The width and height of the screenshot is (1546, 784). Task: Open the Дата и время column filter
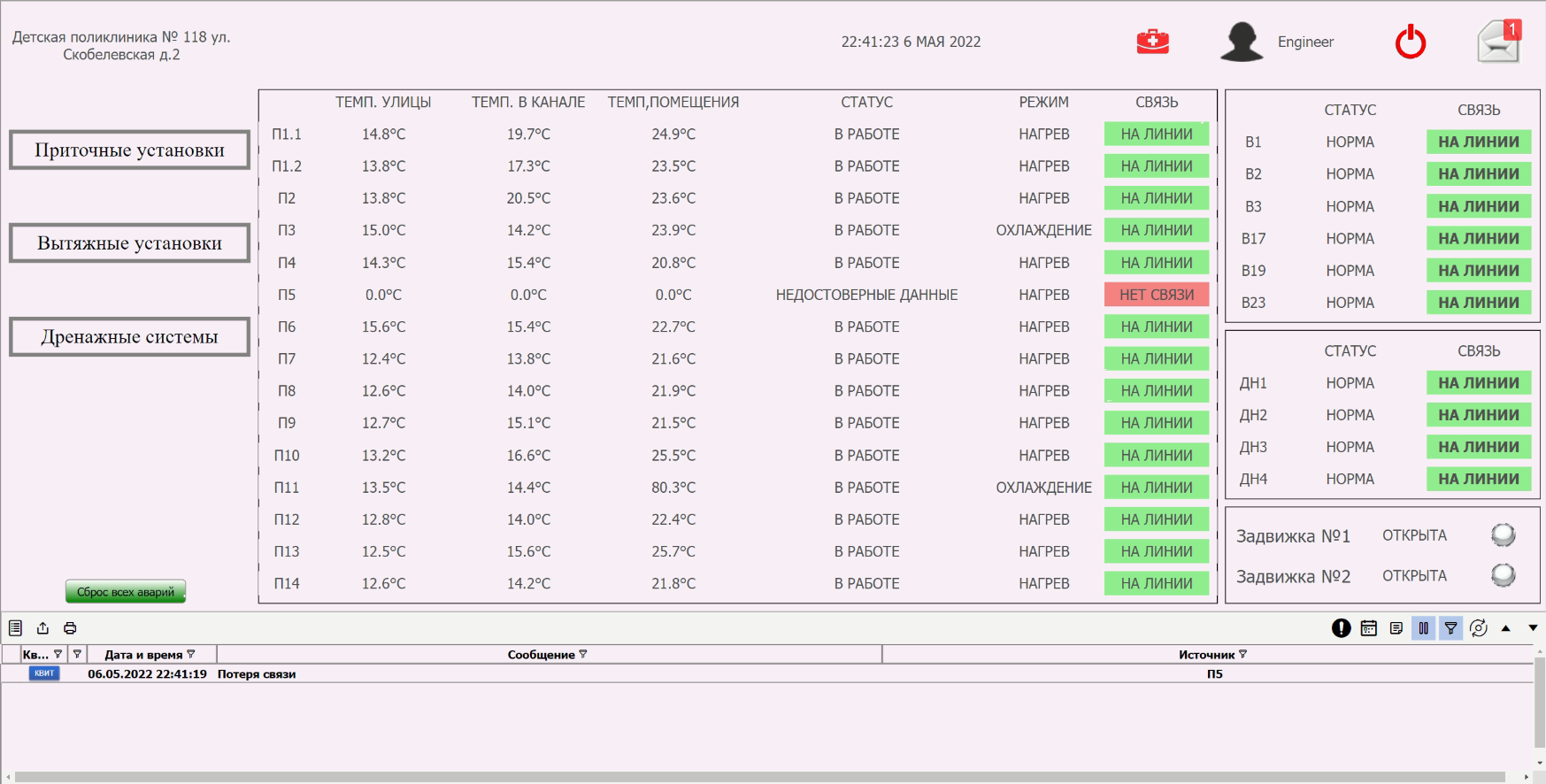(191, 654)
